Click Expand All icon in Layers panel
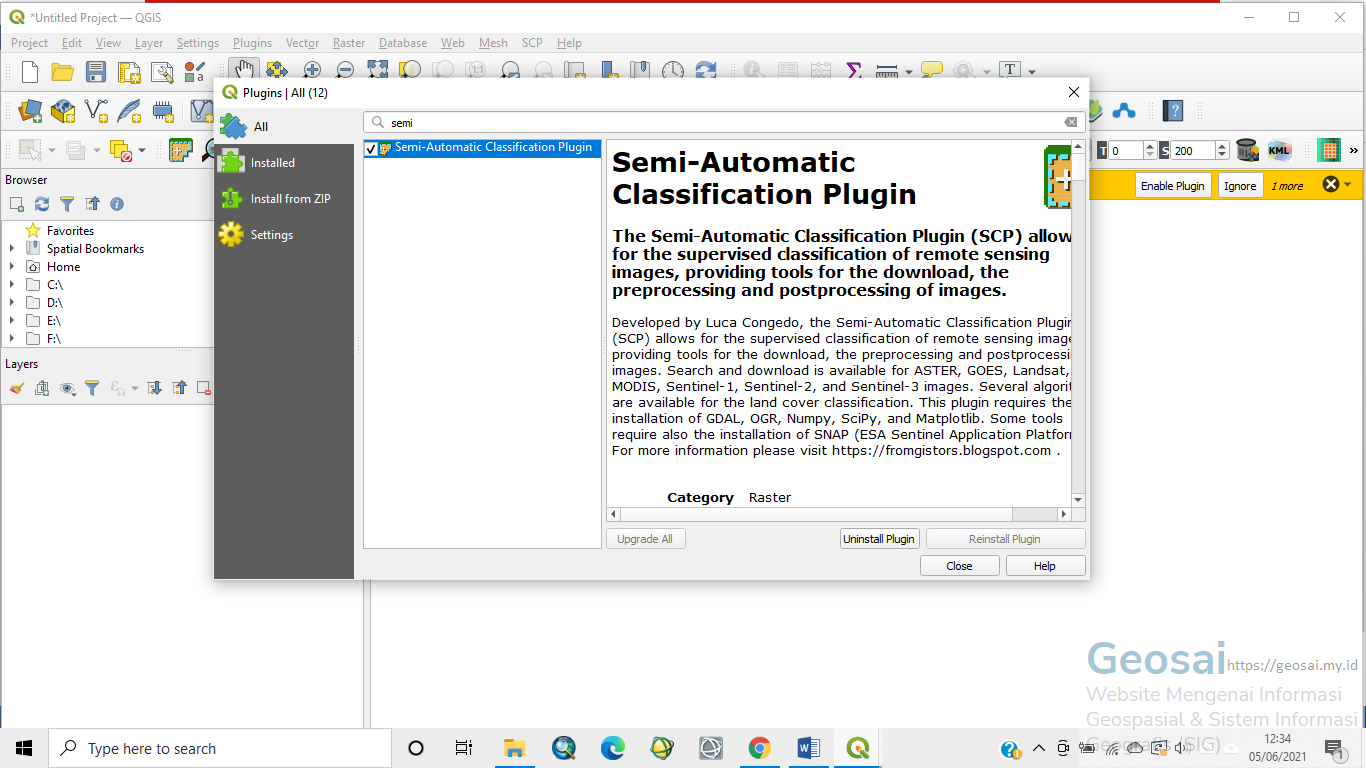Screen dimensions: 1366x768 [154, 388]
